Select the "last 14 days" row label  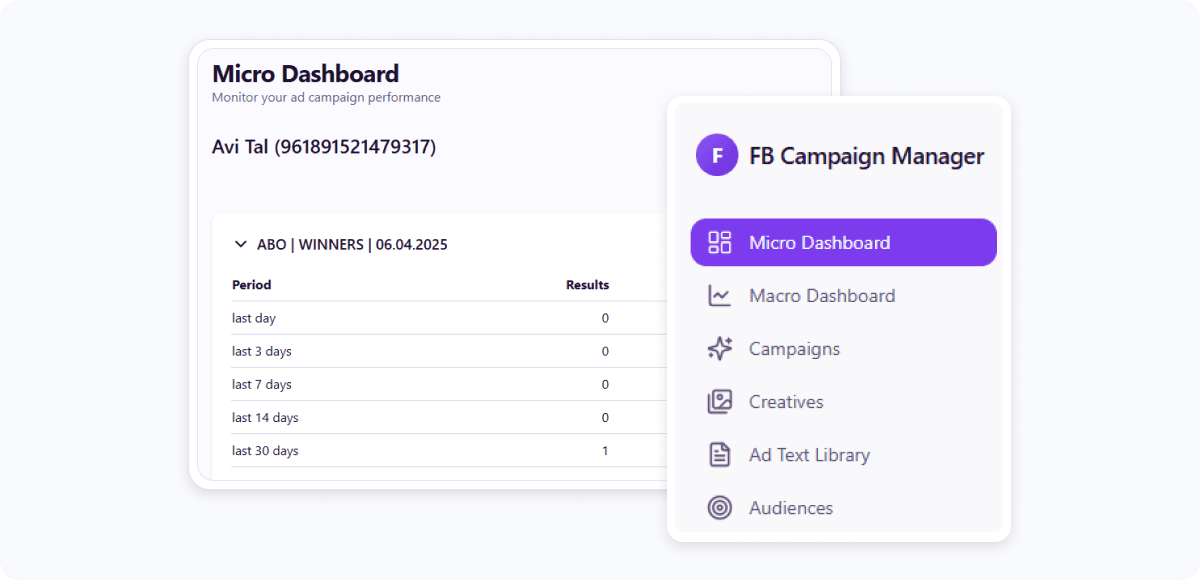pos(265,417)
